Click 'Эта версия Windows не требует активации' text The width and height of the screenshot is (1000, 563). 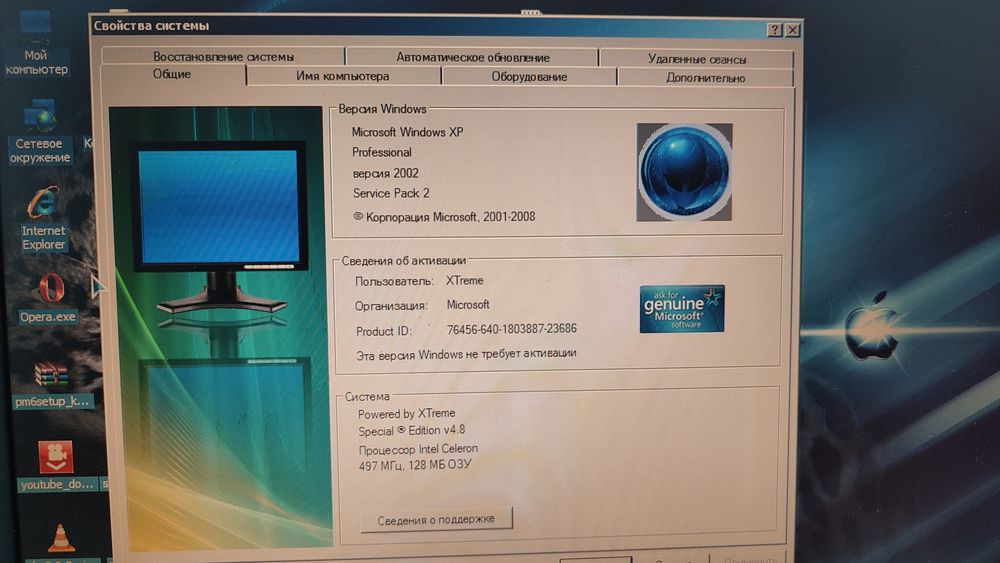pyautogui.click(x=466, y=354)
